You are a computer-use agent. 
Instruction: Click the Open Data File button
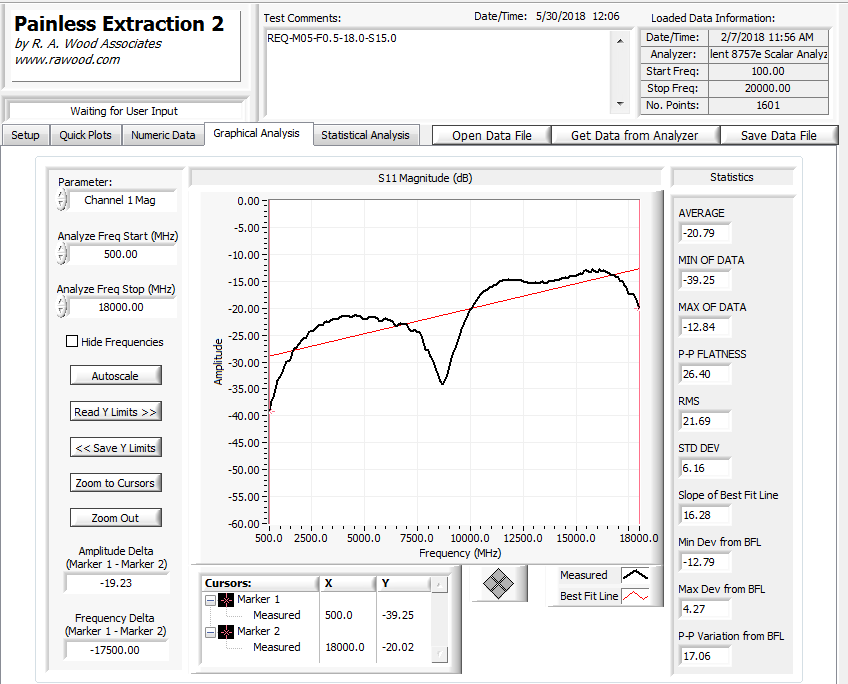(x=492, y=135)
